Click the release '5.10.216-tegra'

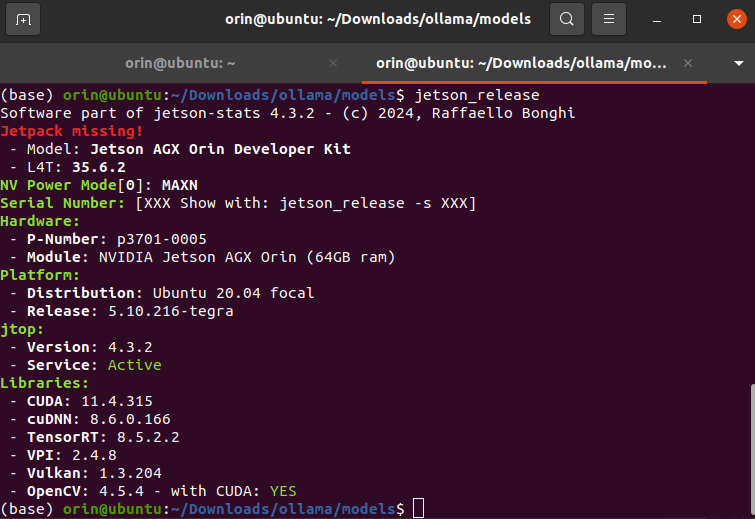pyautogui.click(x=171, y=311)
